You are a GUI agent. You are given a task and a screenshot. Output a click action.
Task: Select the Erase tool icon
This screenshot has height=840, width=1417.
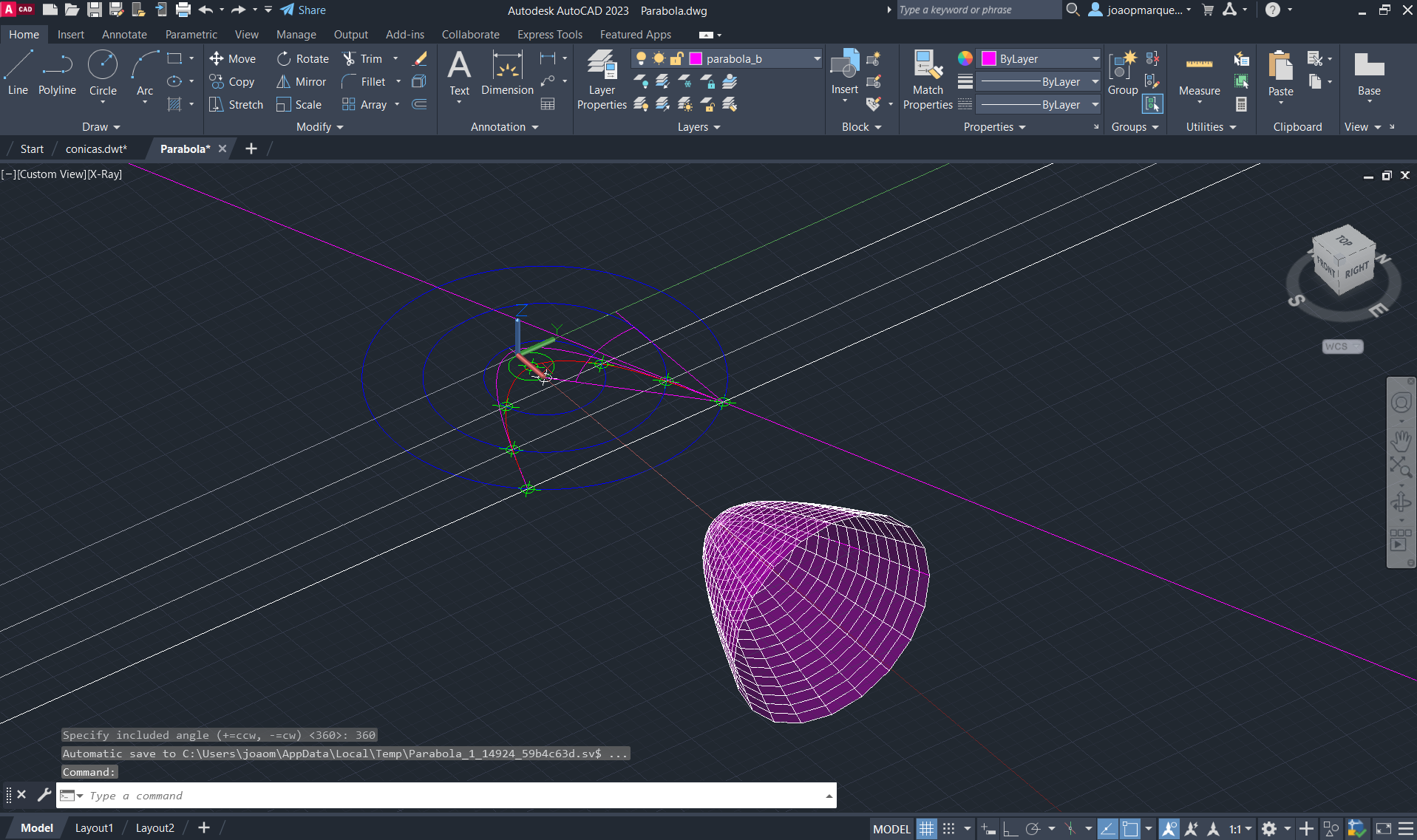click(x=420, y=59)
